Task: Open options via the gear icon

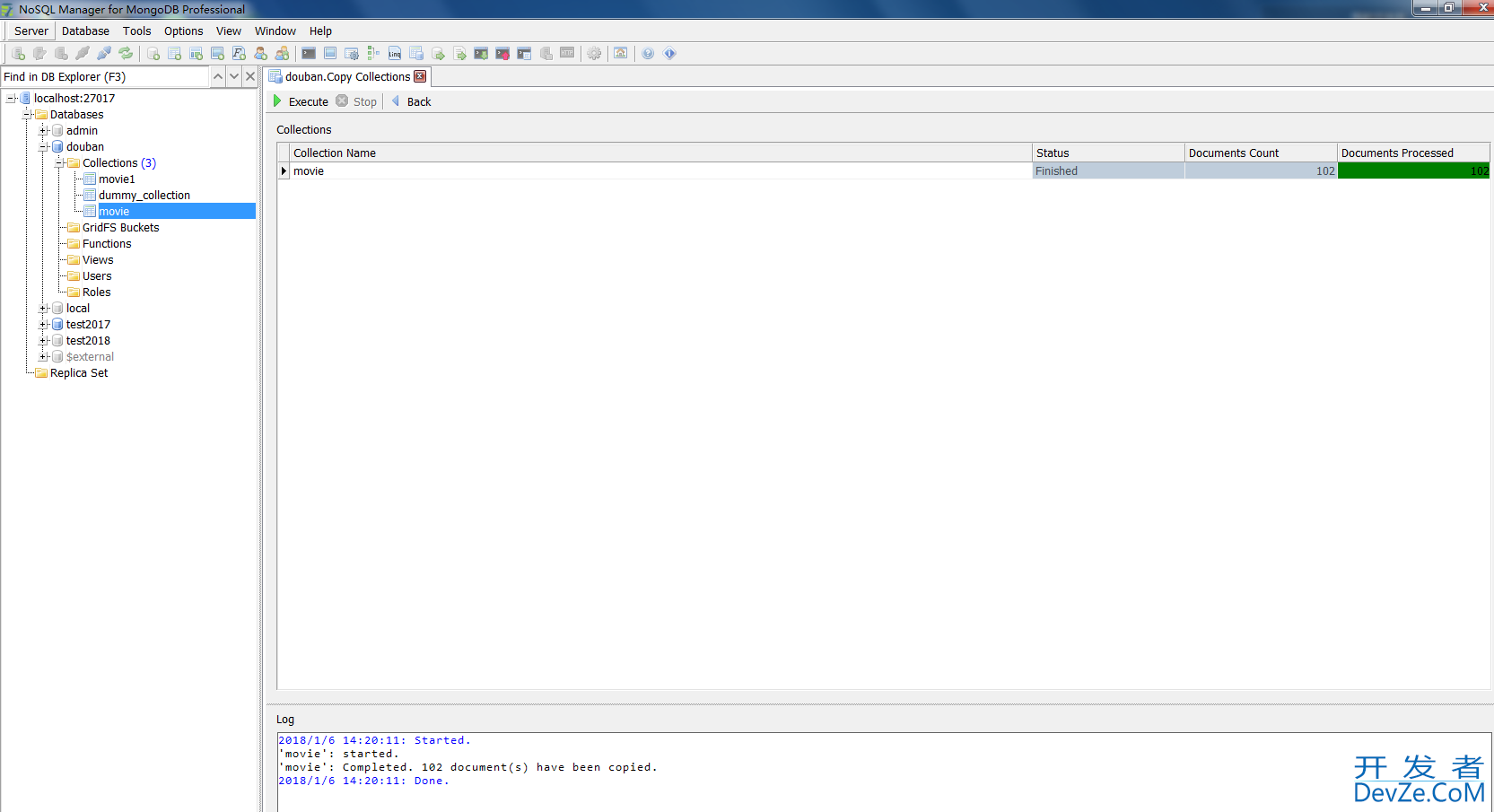Action: [594, 54]
